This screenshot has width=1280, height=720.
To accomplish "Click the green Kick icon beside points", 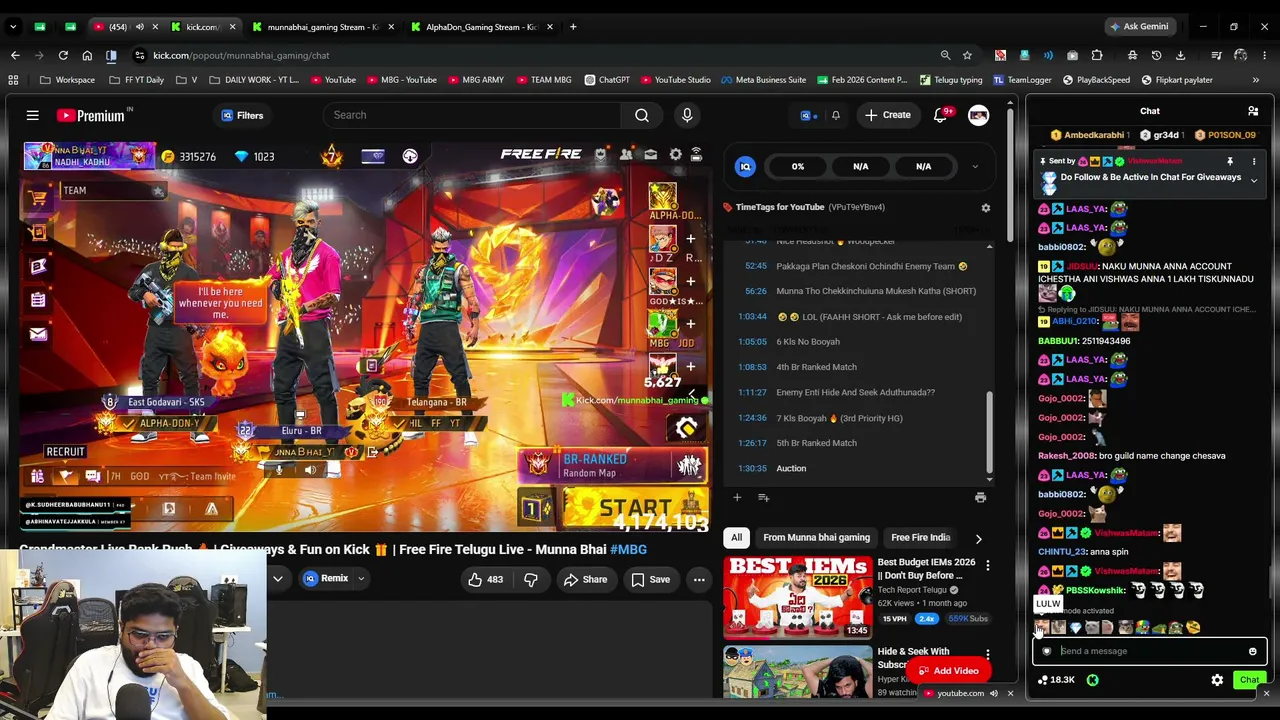I will coord(1092,680).
